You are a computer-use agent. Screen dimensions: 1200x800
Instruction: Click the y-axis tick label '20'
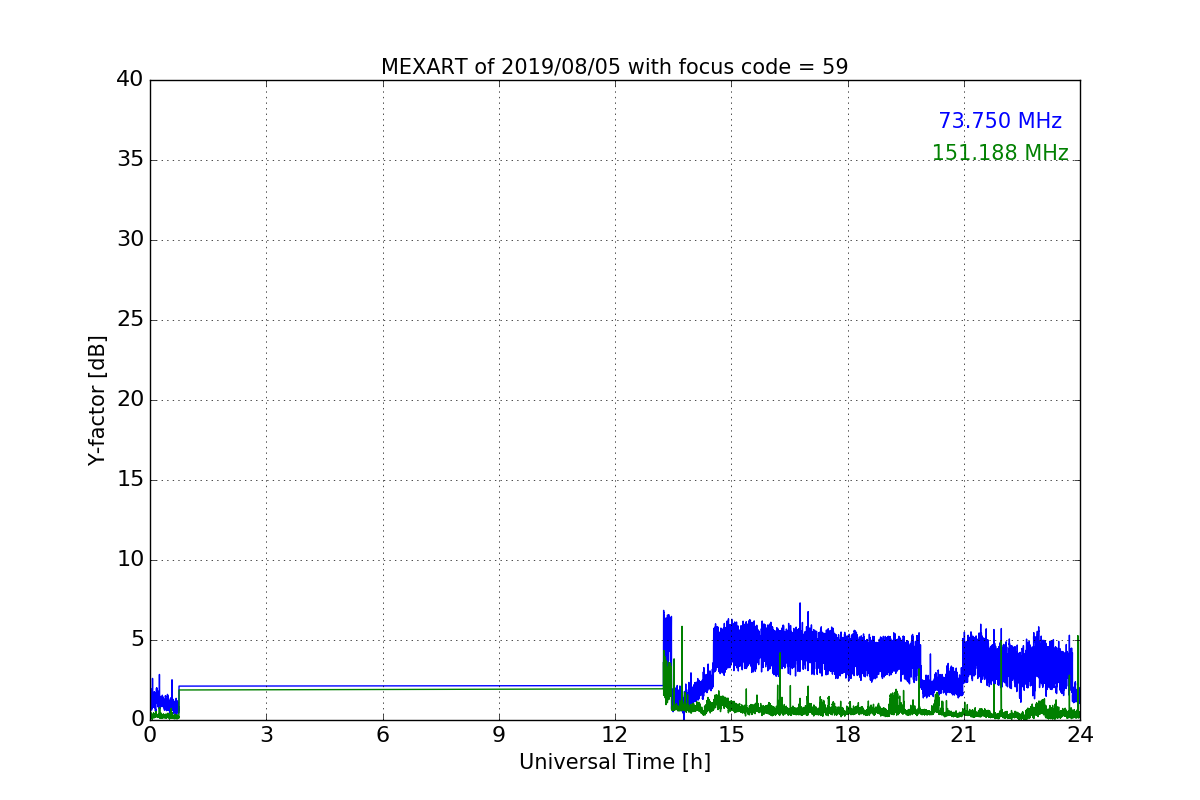pyautogui.click(x=130, y=400)
